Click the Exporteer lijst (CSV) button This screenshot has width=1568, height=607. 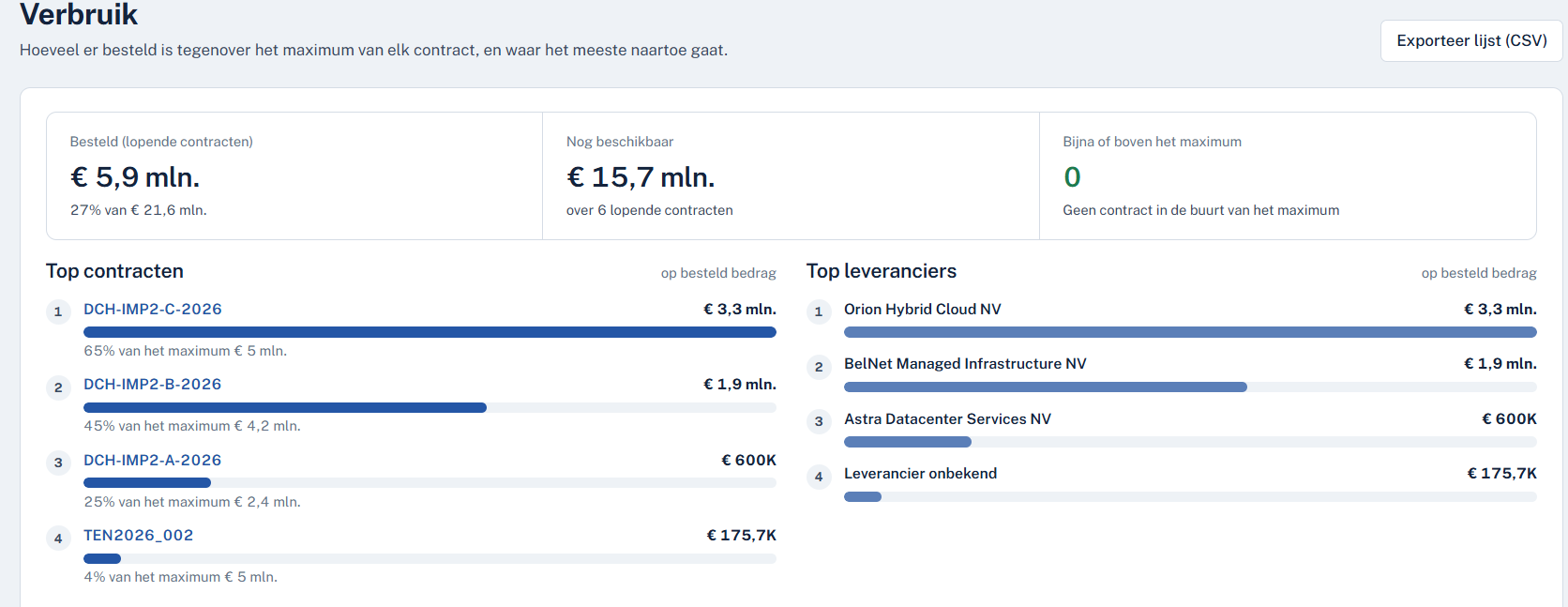[x=1471, y=40]
